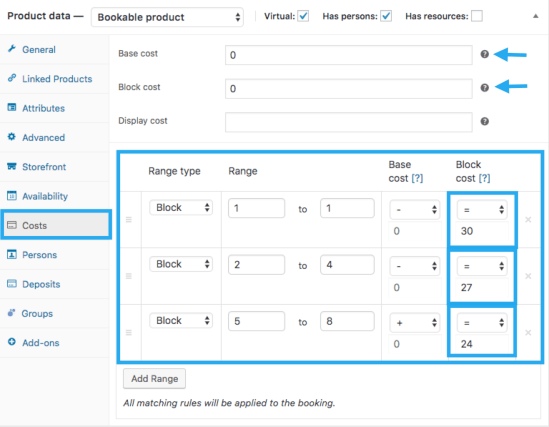Click the Add-ons plus icon in sidebar
The image size is (549, 427).
(12, 342)
